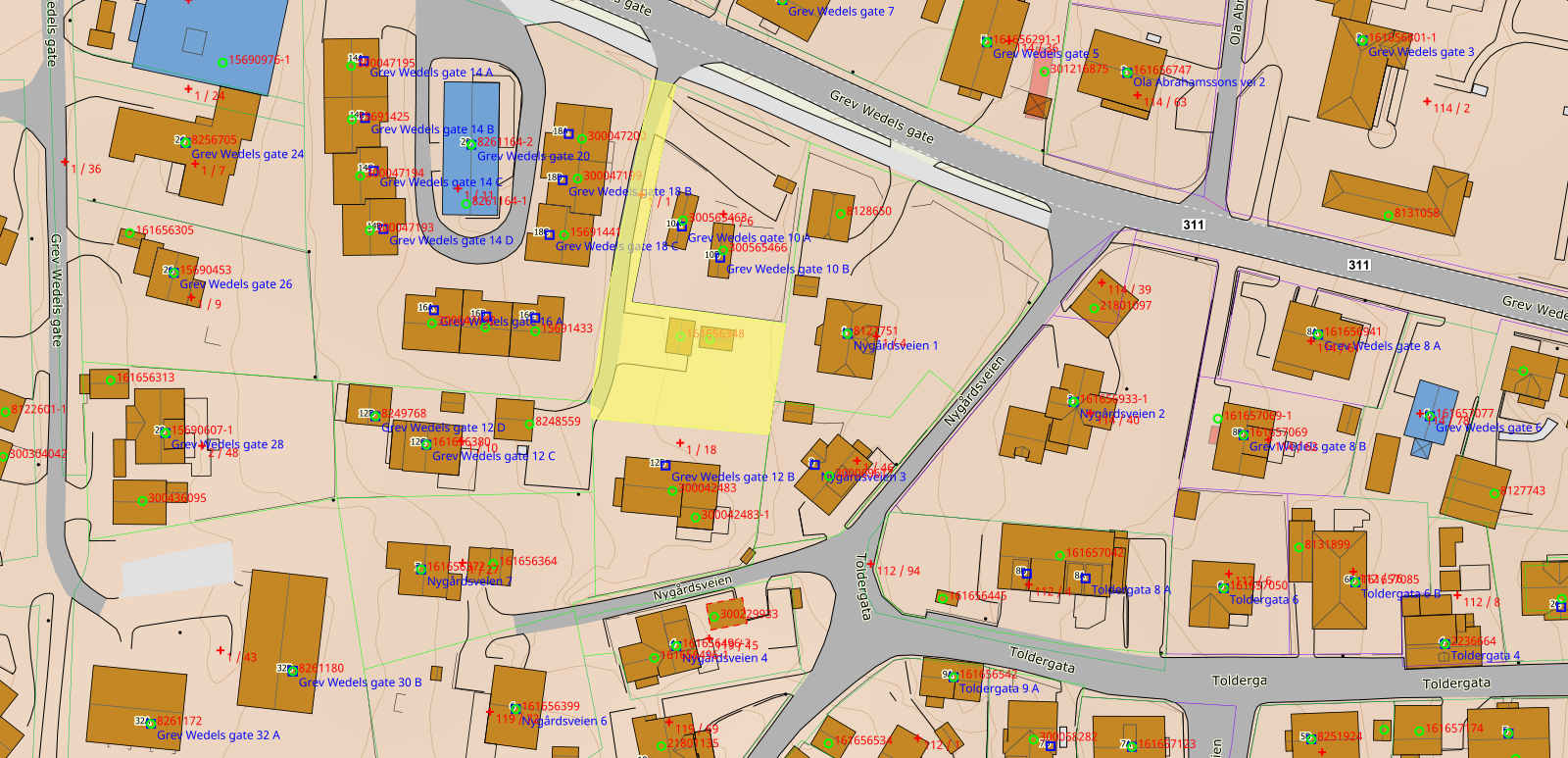Click the green marker of building 15690976-1
The image size is (1568, 758).
tap(222, 63)
